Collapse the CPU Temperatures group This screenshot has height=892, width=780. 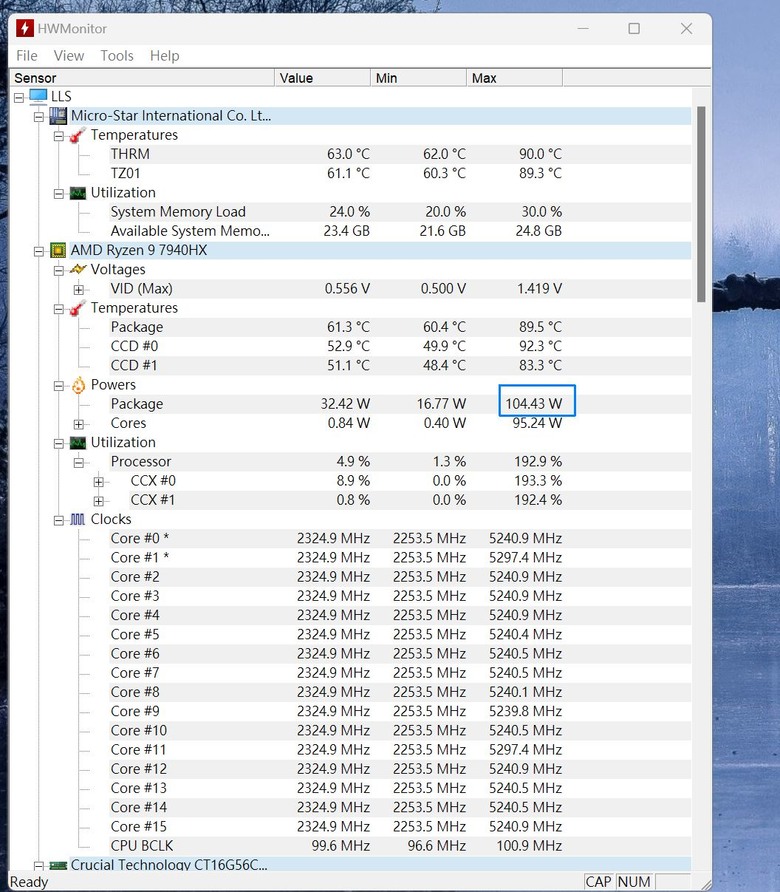[59, 309]
